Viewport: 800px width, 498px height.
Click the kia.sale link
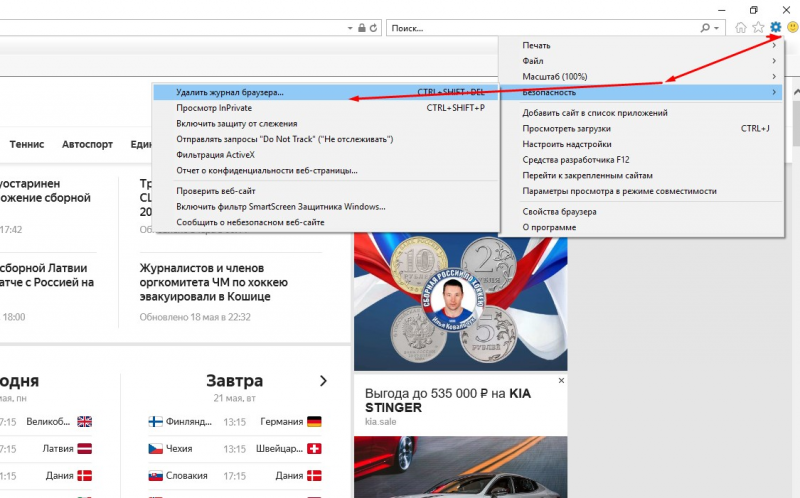(x=380, y=421)
